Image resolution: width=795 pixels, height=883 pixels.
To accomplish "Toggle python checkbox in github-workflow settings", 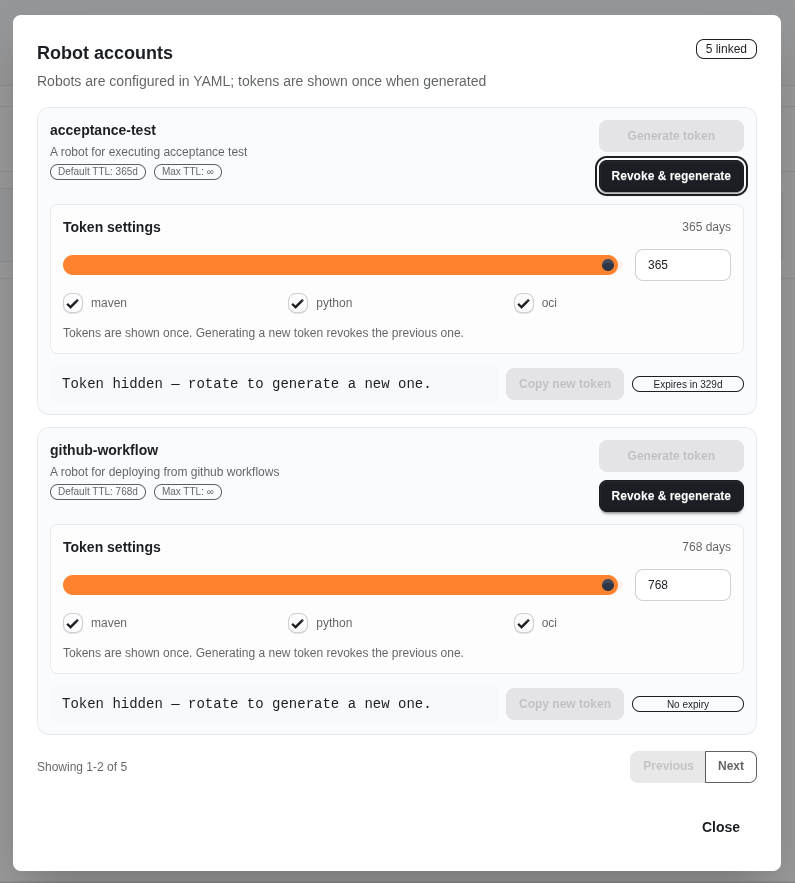I will coord(298,623).
